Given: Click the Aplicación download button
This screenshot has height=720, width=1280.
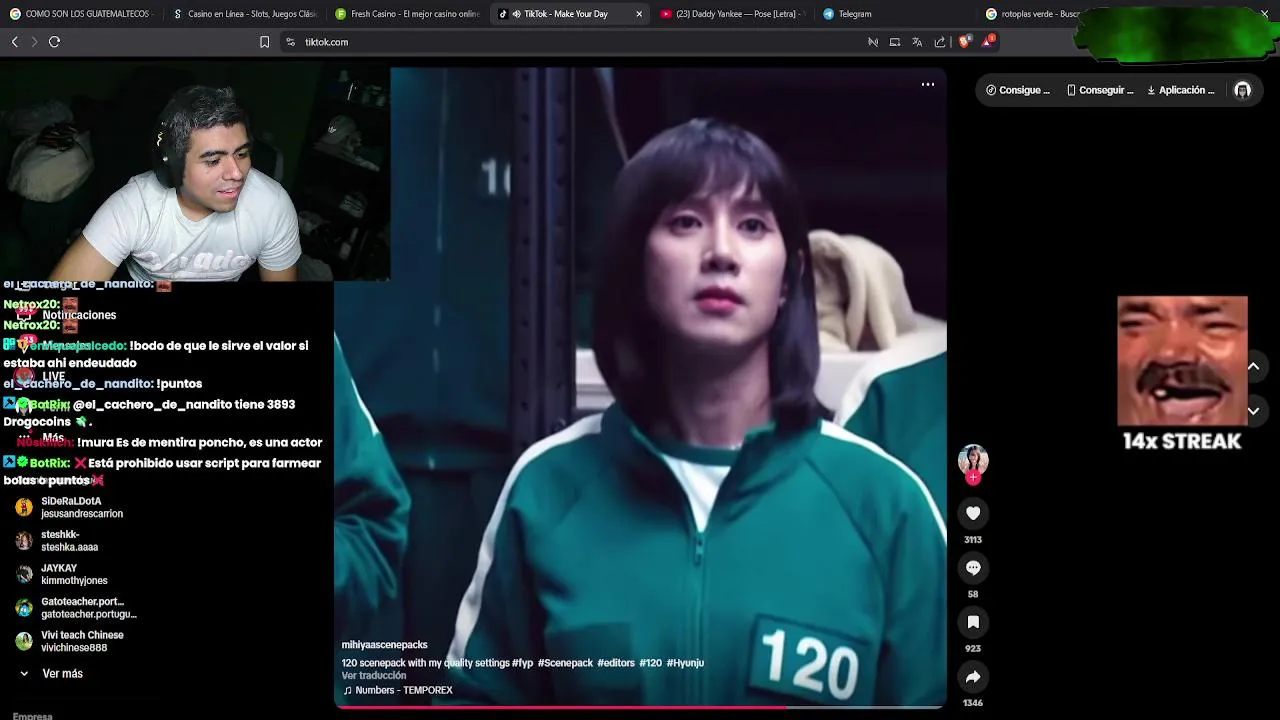Looking at the screenshot, I should pos(1181,90).
